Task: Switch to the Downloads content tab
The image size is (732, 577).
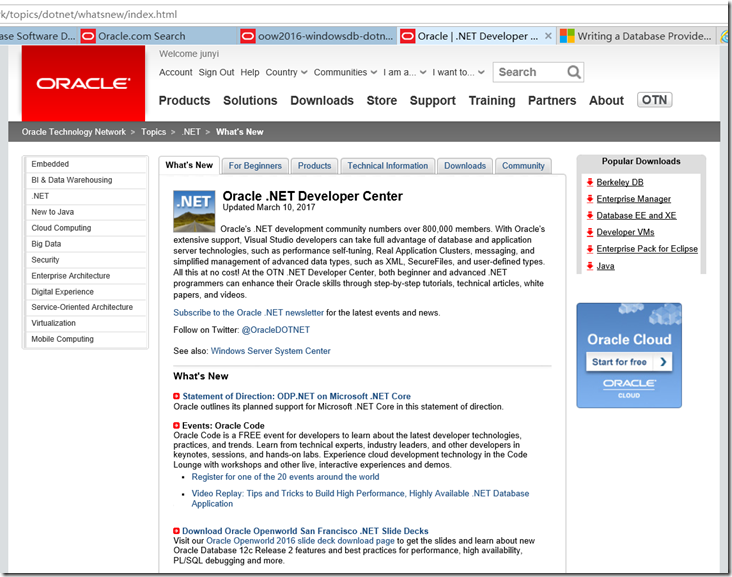Action: [465, 166]
